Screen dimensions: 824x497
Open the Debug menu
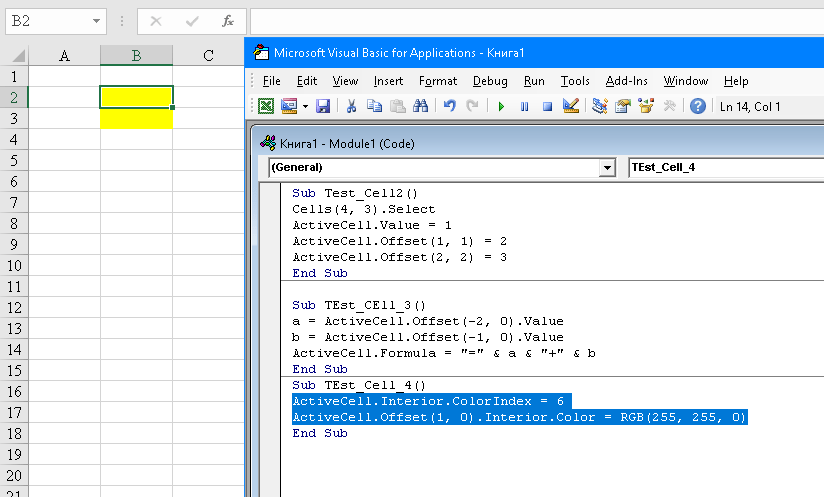tap(490, 81)
